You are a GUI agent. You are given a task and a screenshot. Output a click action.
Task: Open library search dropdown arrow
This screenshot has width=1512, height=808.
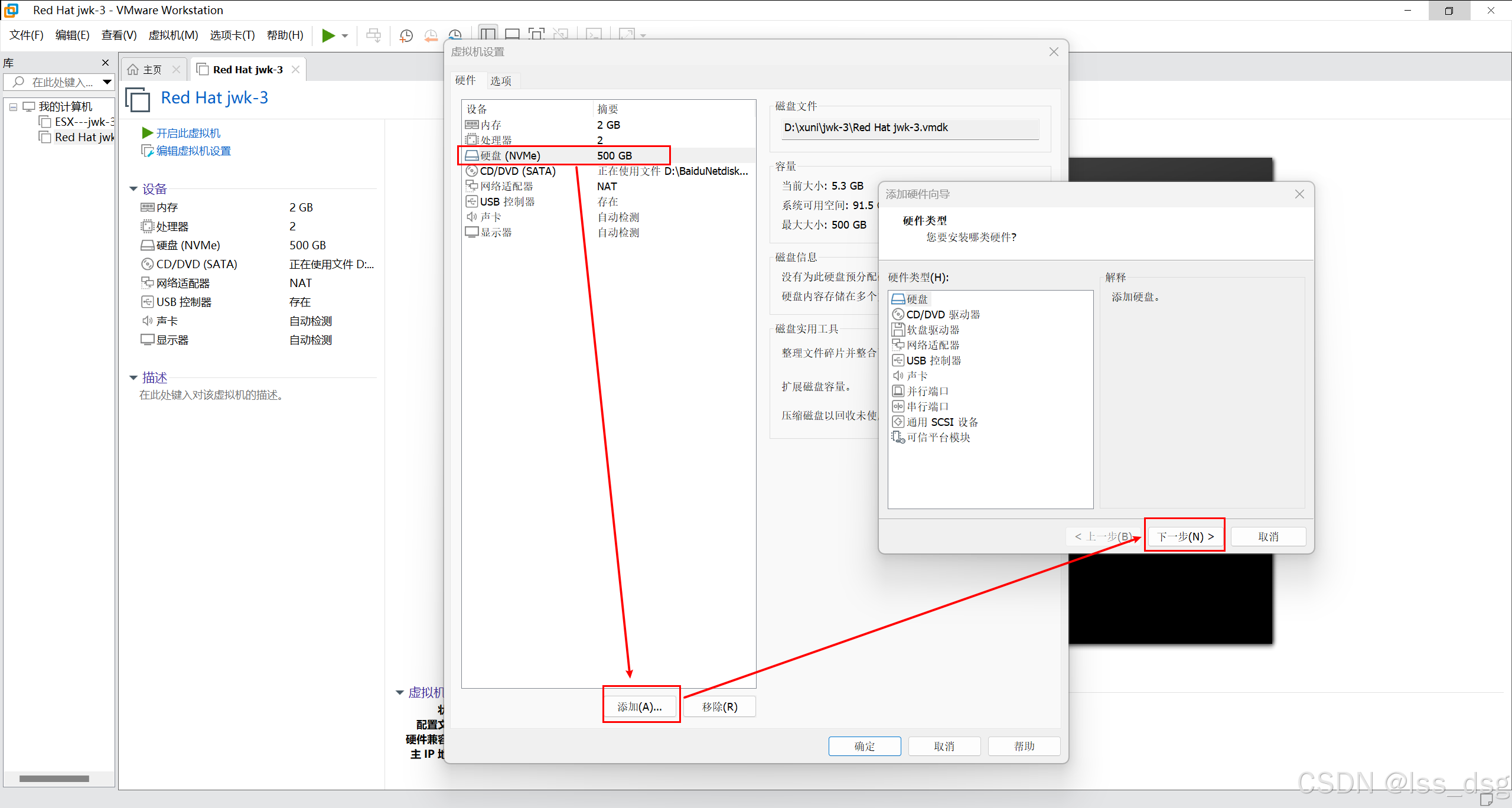107,82
